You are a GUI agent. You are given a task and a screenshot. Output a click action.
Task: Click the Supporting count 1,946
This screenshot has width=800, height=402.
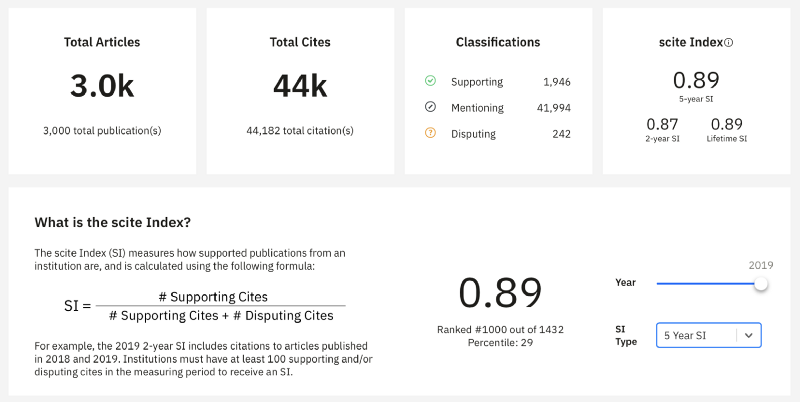[x=557, y=82]
